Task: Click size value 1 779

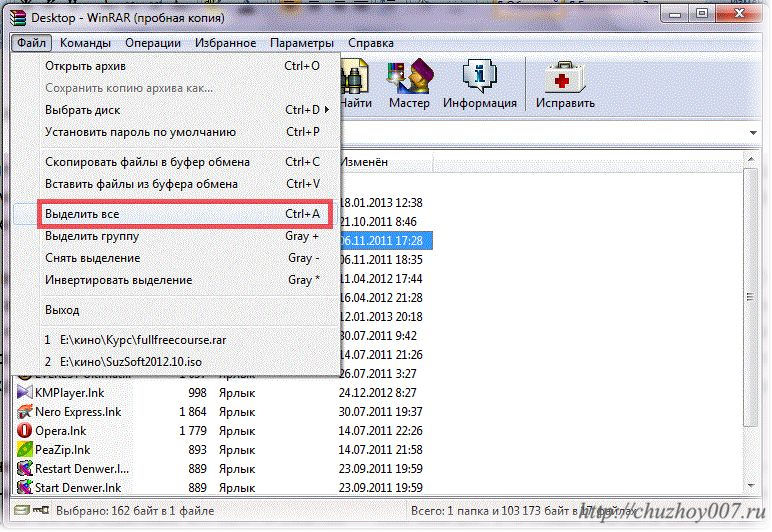Action: coord(193,431)
